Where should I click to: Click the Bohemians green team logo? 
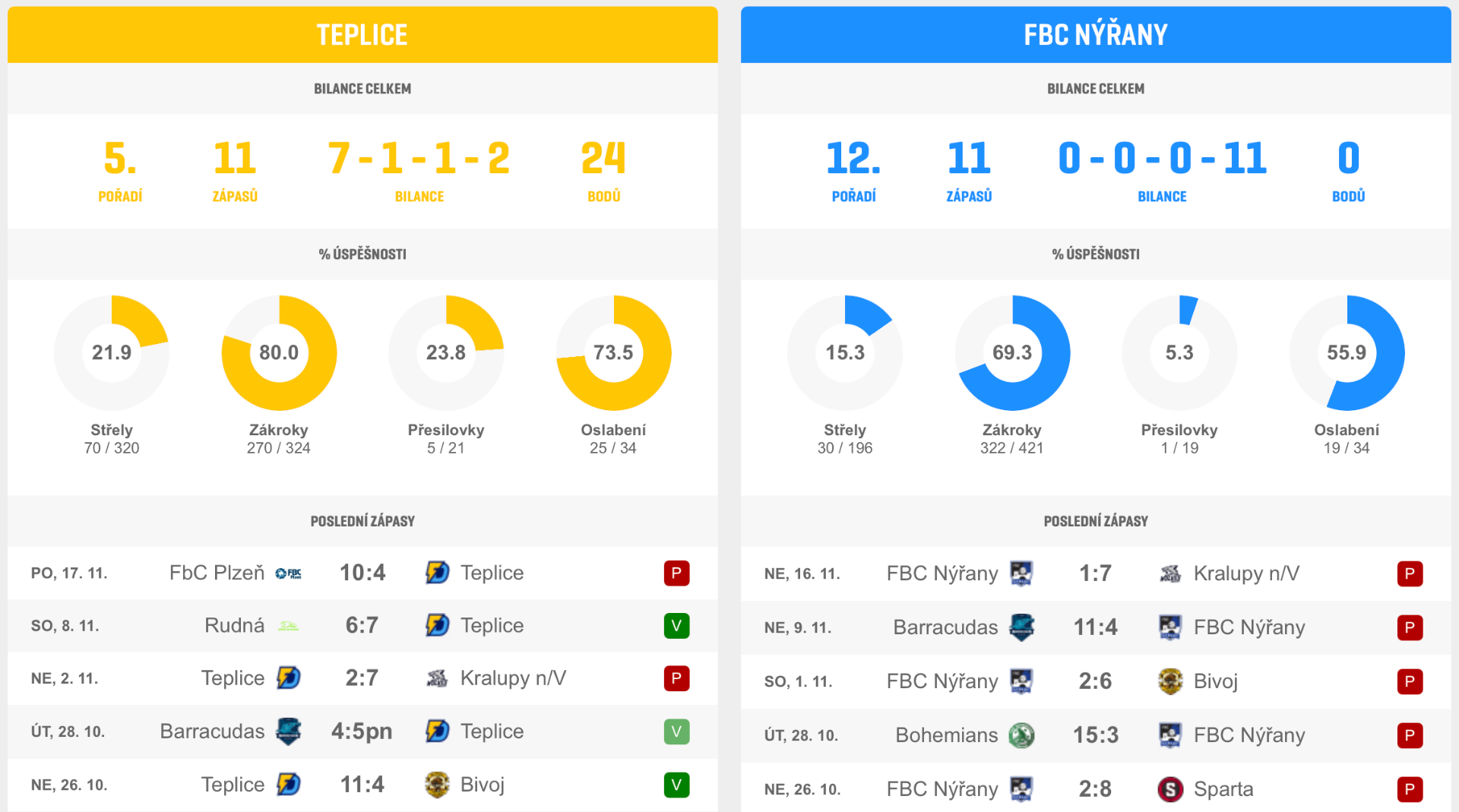pyautogui.click(x=1021, y=735)
